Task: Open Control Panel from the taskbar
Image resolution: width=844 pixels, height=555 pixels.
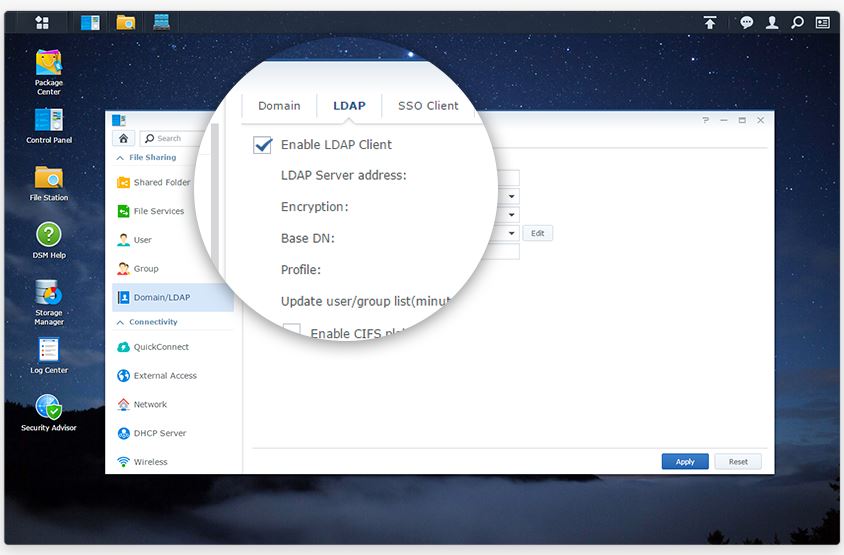Action: click(x=90, y=23)
